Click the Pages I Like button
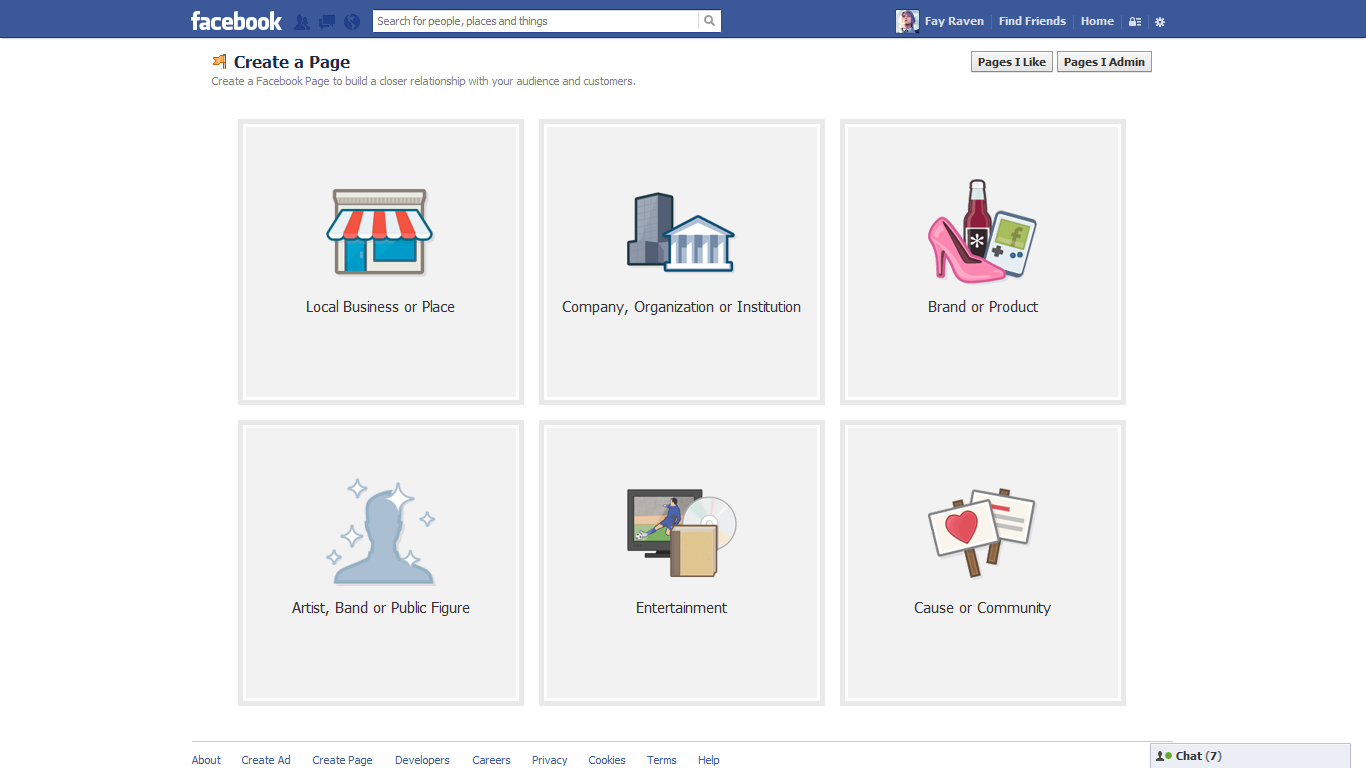Viewport: 1366px width, 768px height. coord(1011,62)
